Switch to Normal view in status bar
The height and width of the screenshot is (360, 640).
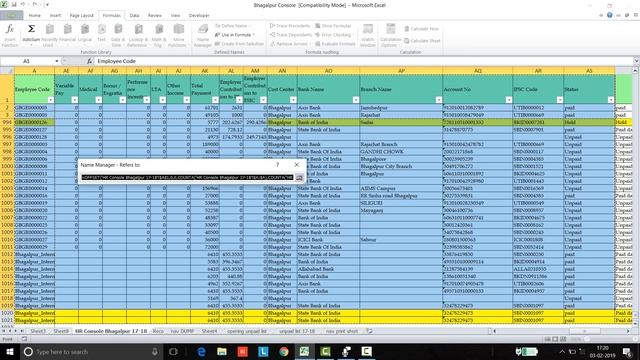tap(547, 339)
